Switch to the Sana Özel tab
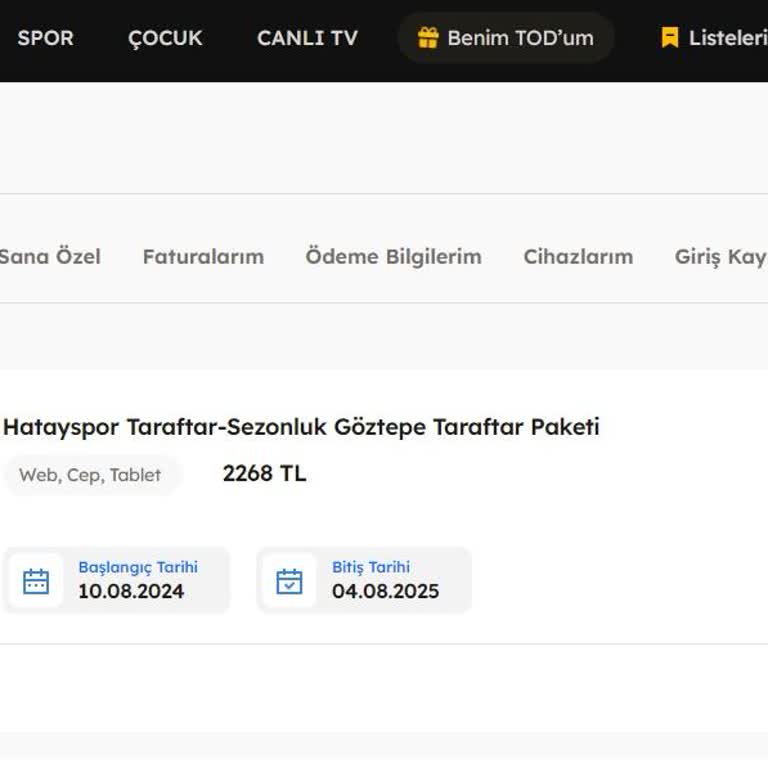768x768 pixels. (50, 257)
